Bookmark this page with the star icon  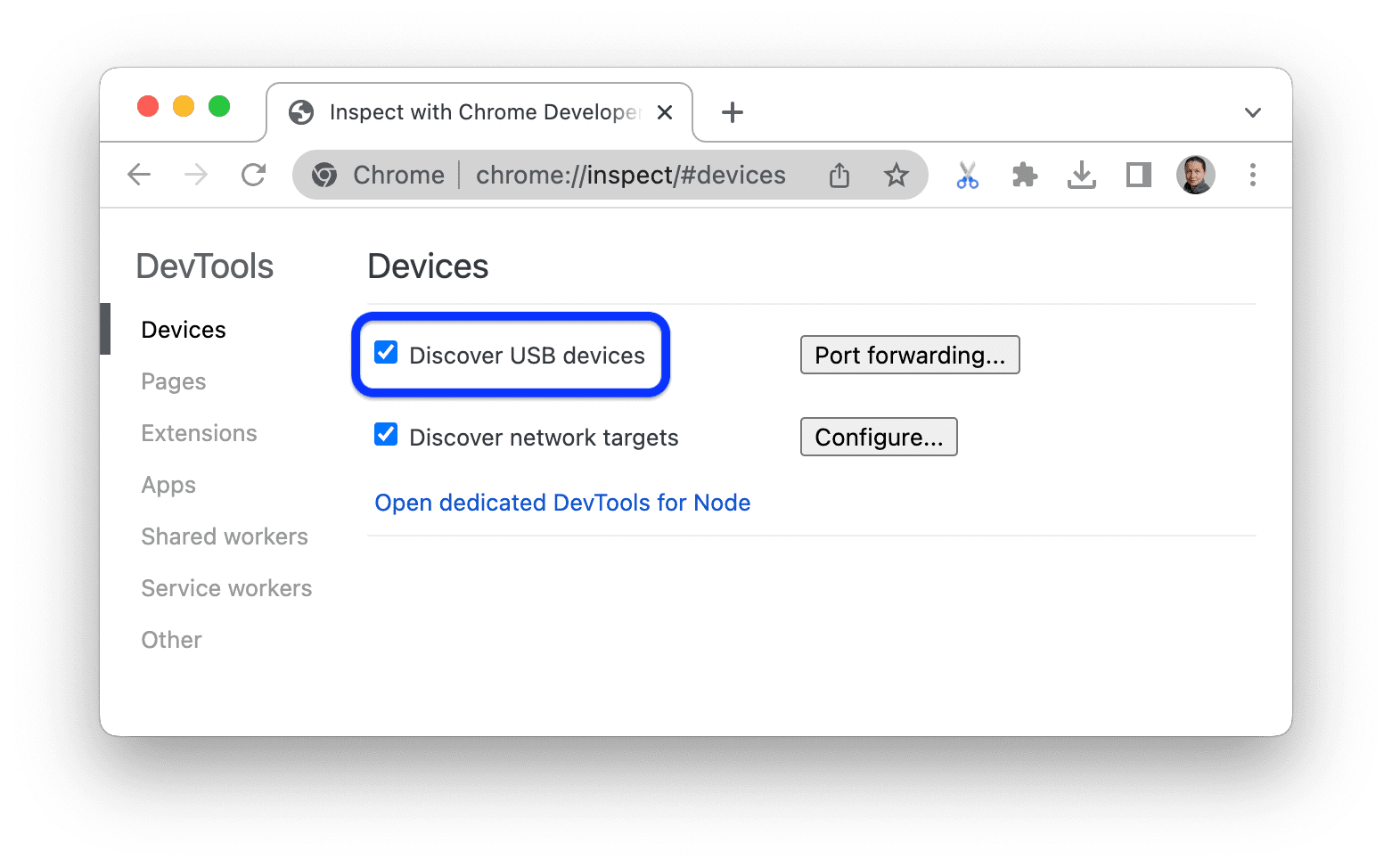point(896,175)
